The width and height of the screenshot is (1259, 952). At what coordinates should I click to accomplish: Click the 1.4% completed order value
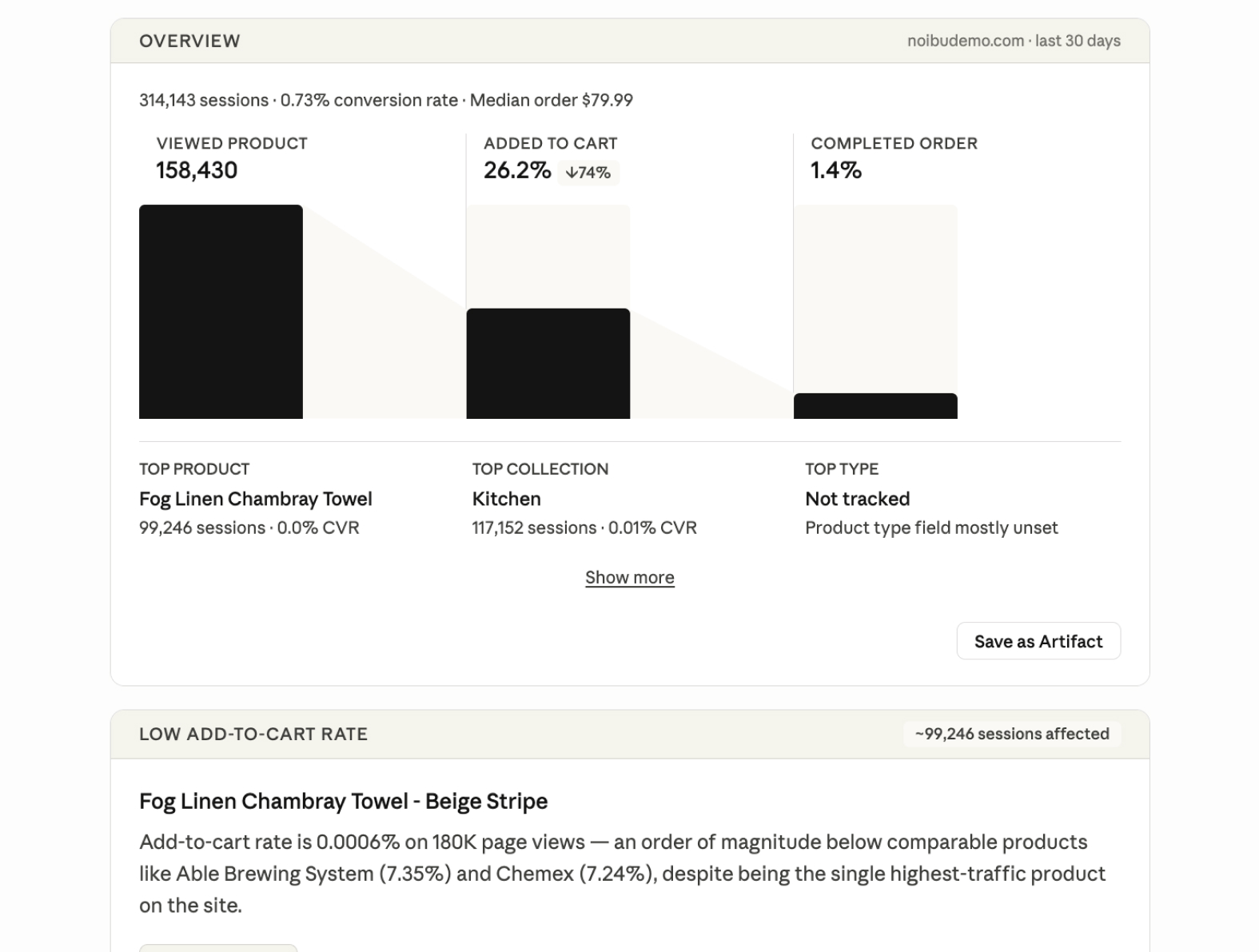pyautogui.click(x=836, y=170)
